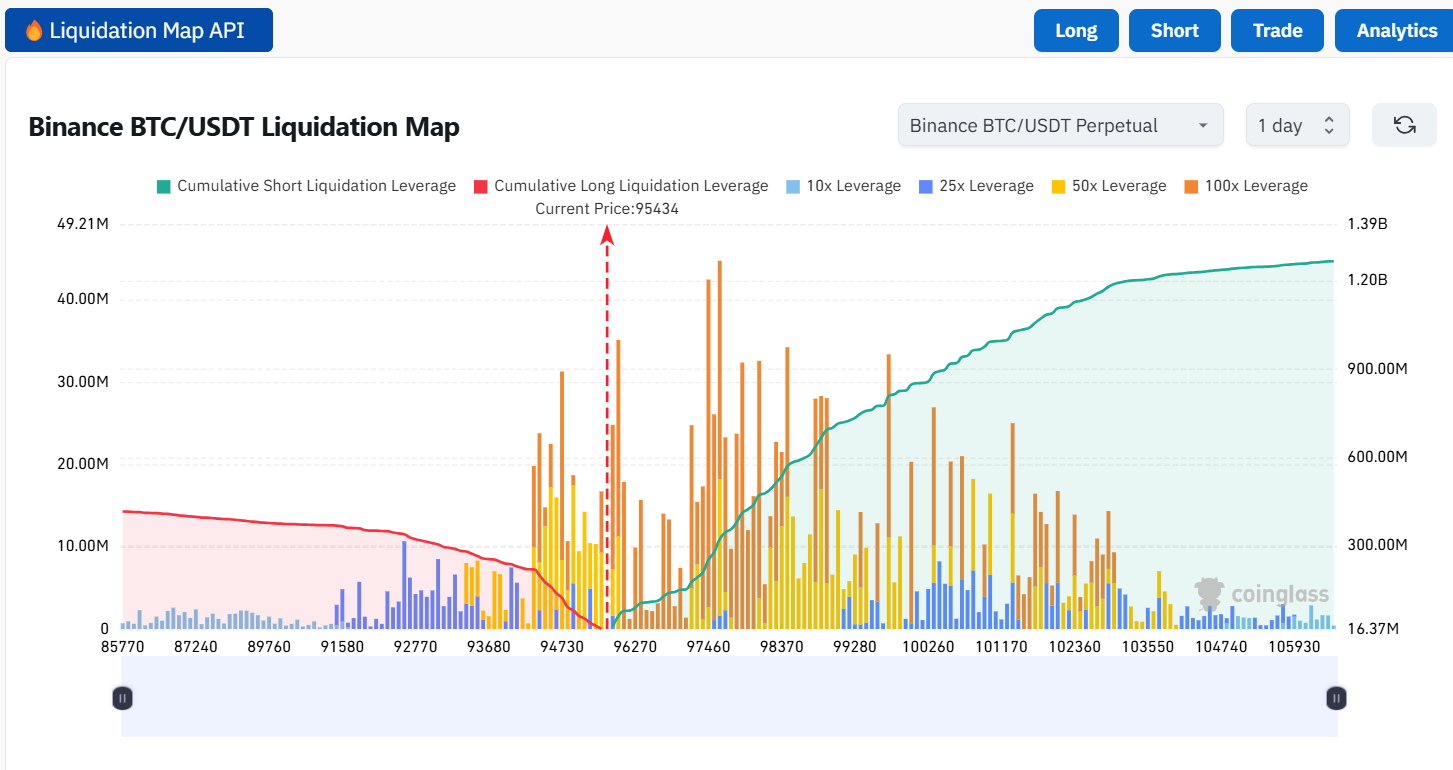
Task: Click the x-axis label 100260
Action: [x=928, y=647]
